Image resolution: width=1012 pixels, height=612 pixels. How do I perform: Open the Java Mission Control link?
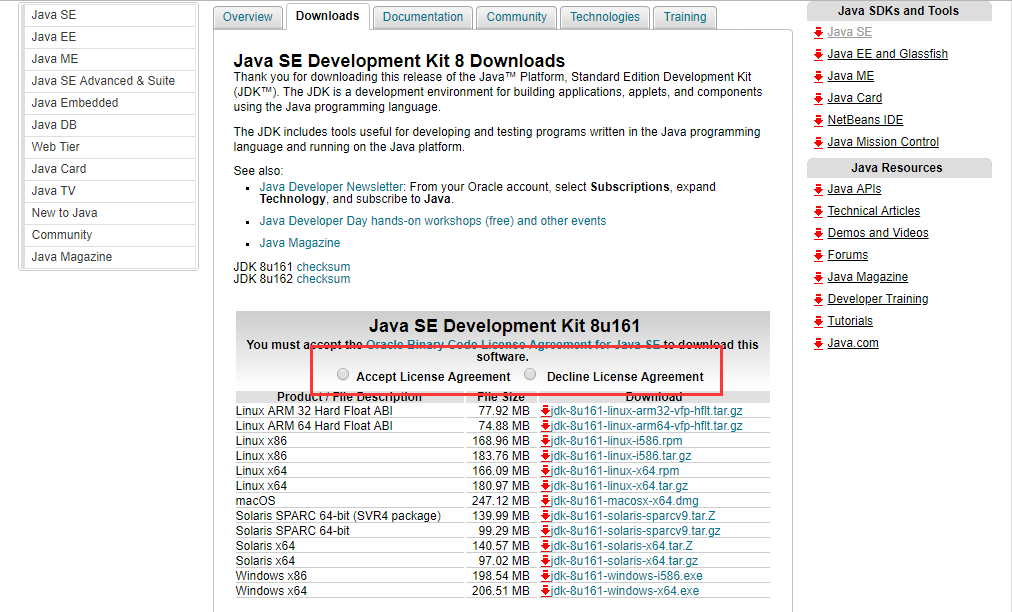pyautogui.click(x=883, y=142)
